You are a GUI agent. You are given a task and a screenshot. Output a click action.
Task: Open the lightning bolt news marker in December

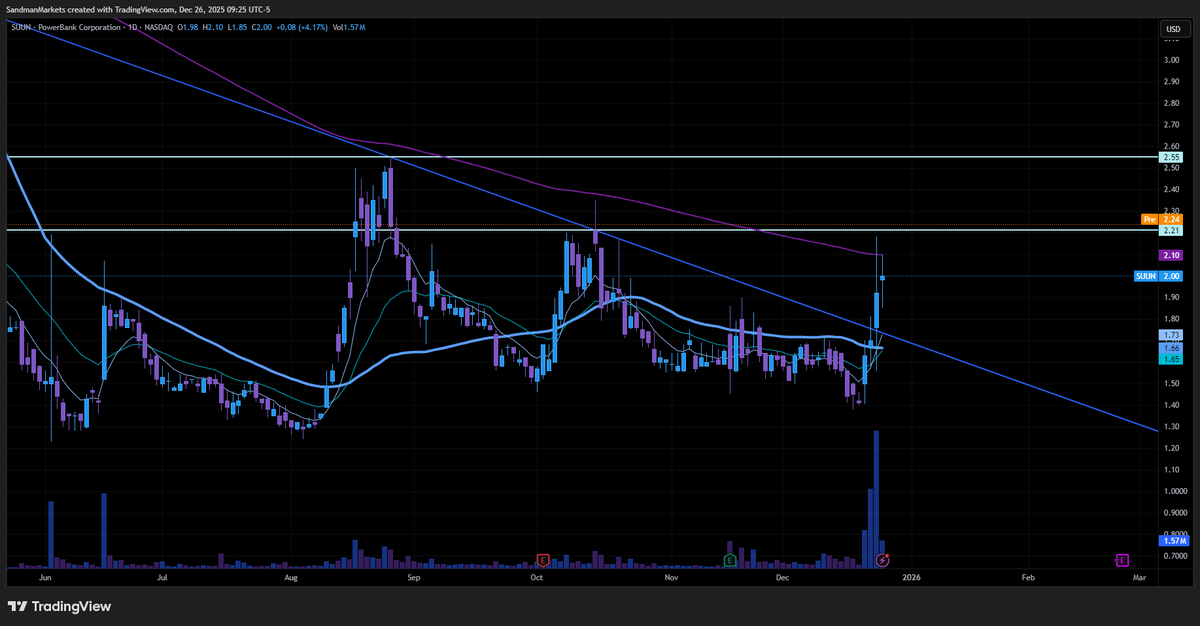(882, 559)
